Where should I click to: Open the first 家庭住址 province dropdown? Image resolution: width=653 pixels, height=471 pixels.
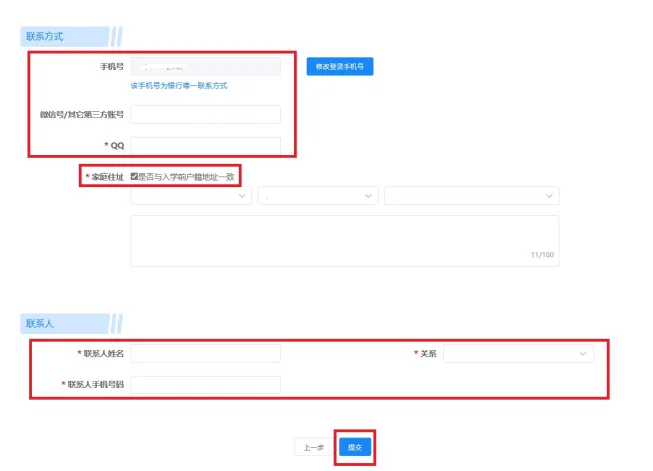(x=190, y=197)
